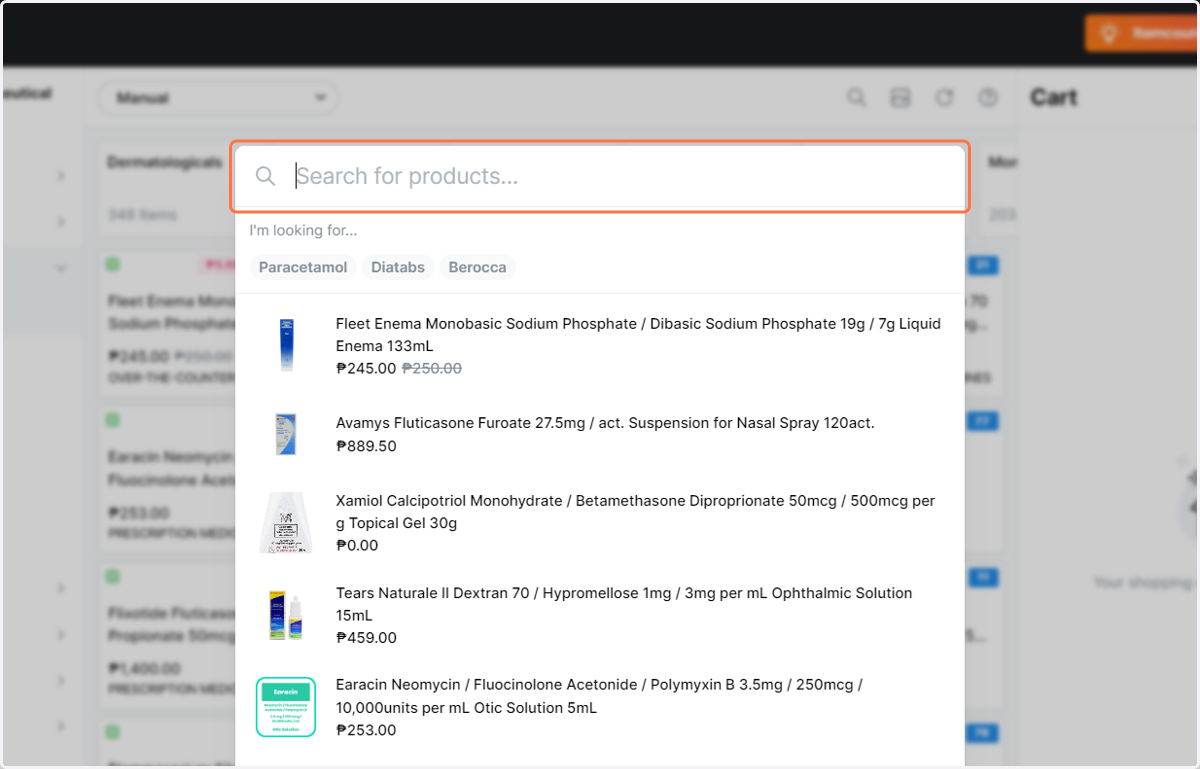Click the orange button with the lightbulb icon
This screenshot has width=1200, height=769.
[1142, 33]
